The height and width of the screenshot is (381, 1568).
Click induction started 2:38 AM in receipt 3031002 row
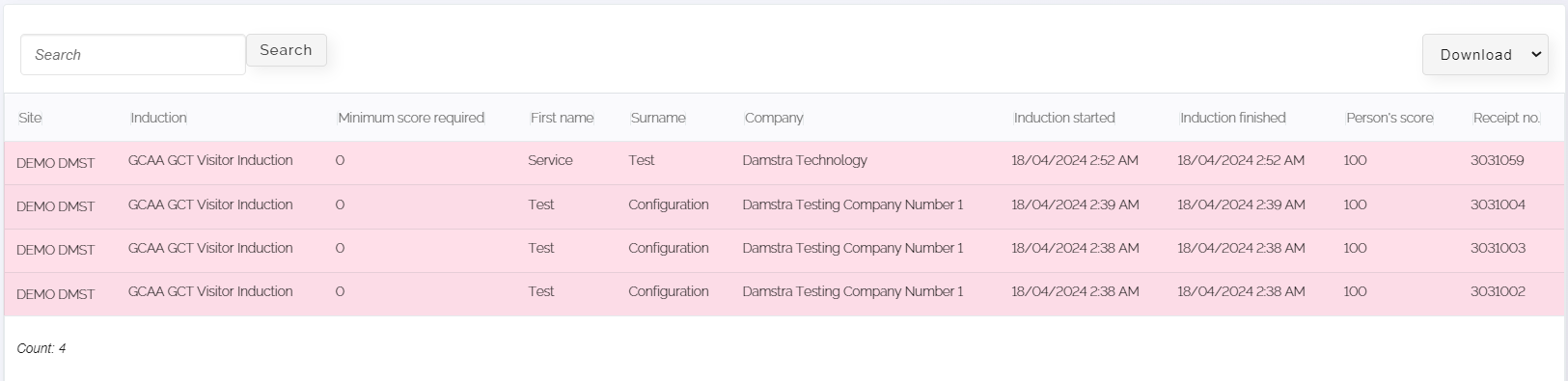point(1075,291)
